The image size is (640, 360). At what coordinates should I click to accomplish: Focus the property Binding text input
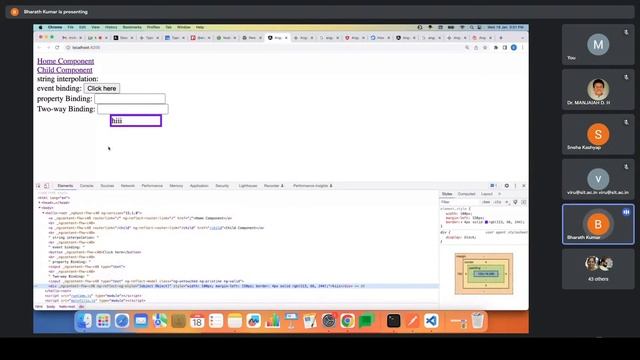click(x=130, y=99)
